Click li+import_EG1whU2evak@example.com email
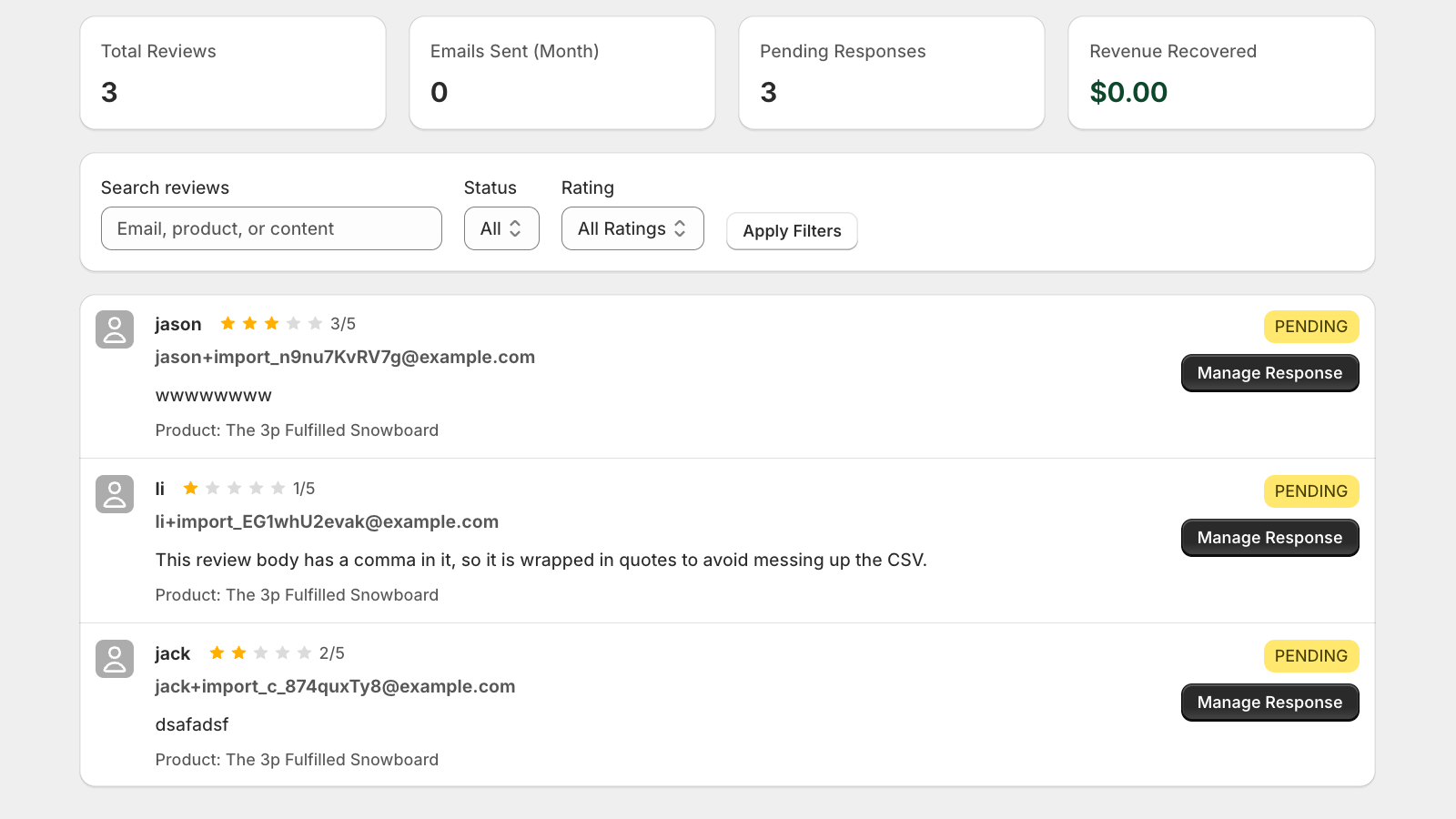This screenshot has width=1456, height=819. (327, 521)
